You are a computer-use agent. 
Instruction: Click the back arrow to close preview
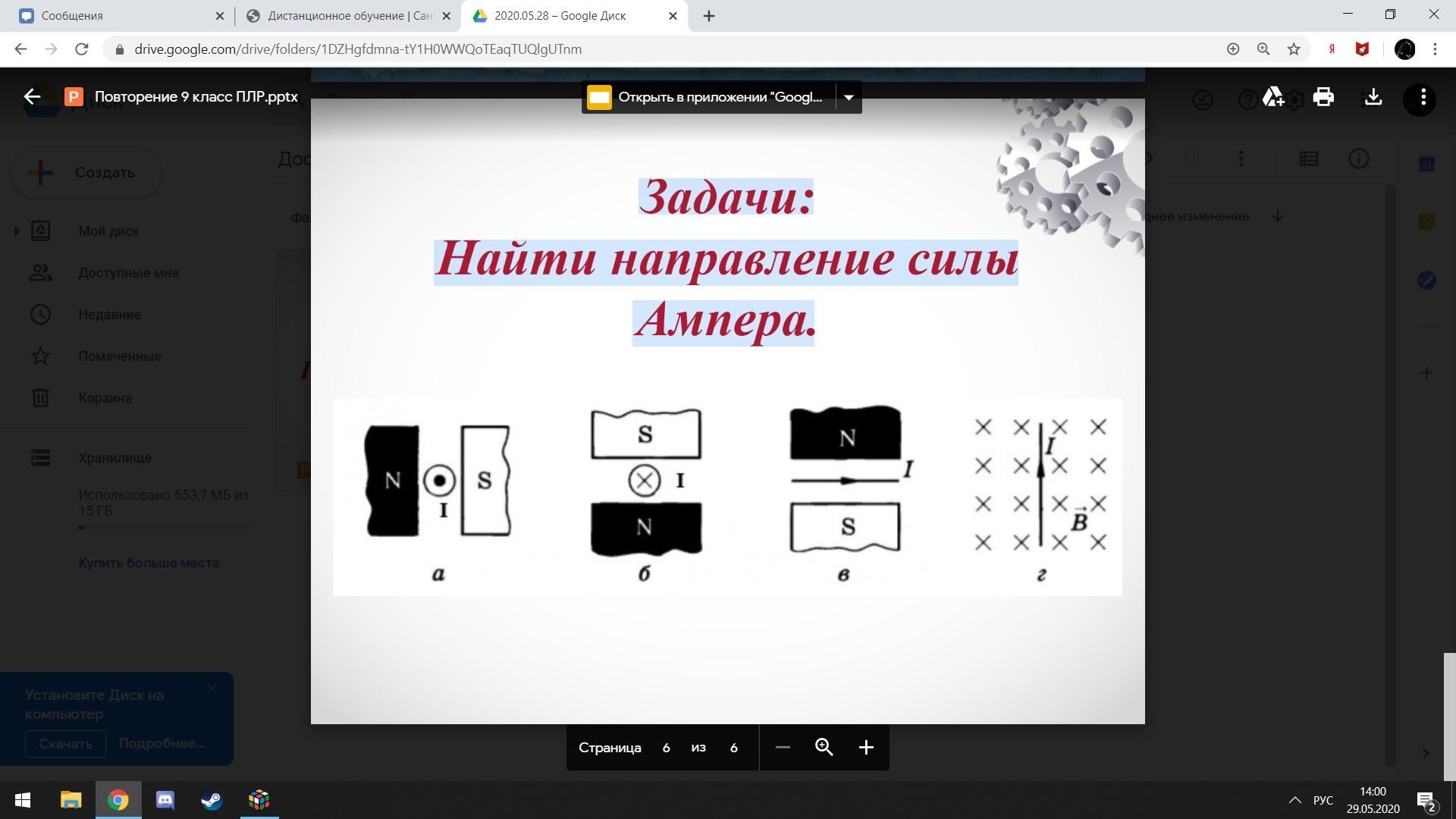click(32, 97)
